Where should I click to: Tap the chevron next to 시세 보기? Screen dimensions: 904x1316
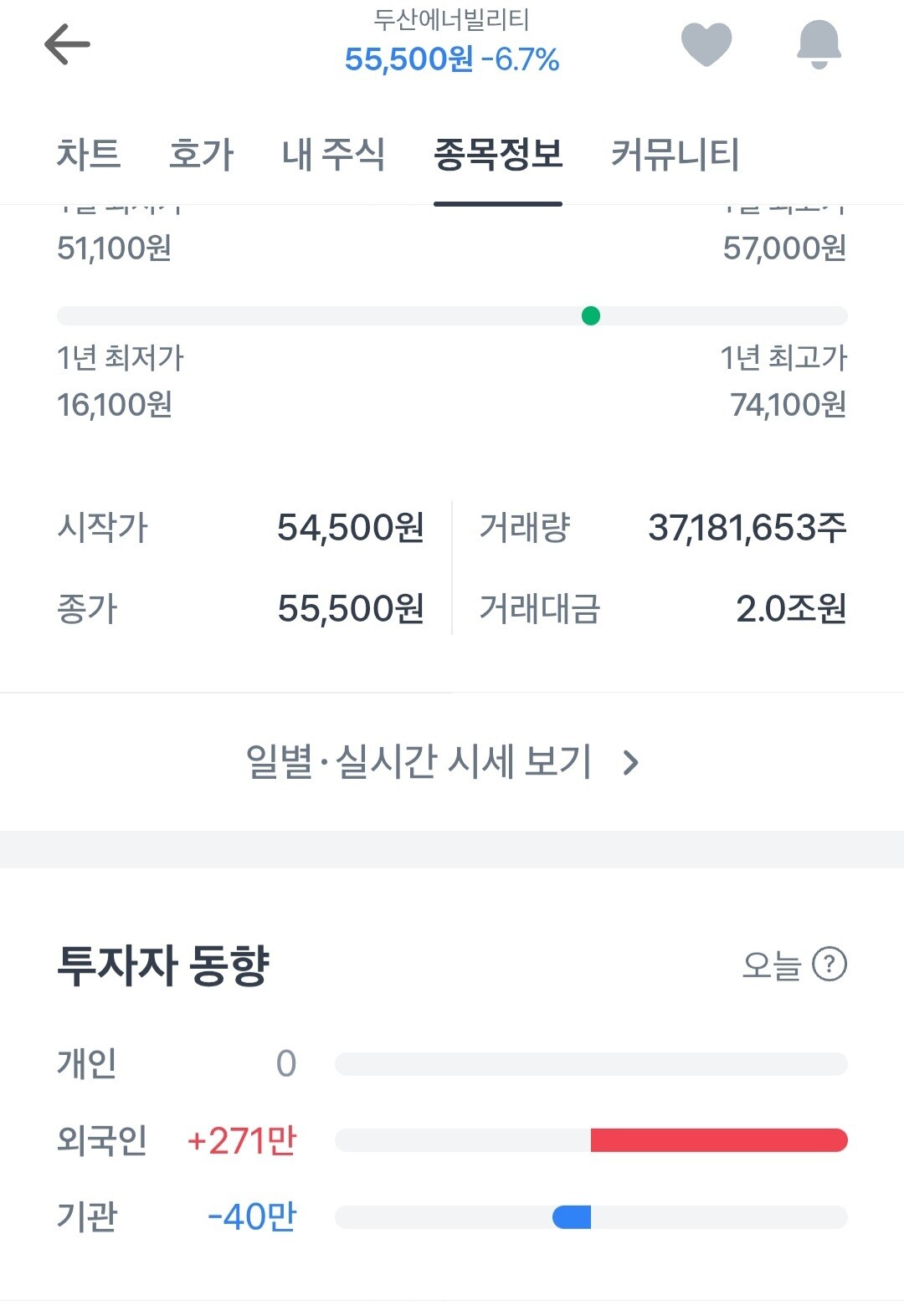tap(631, 762)
